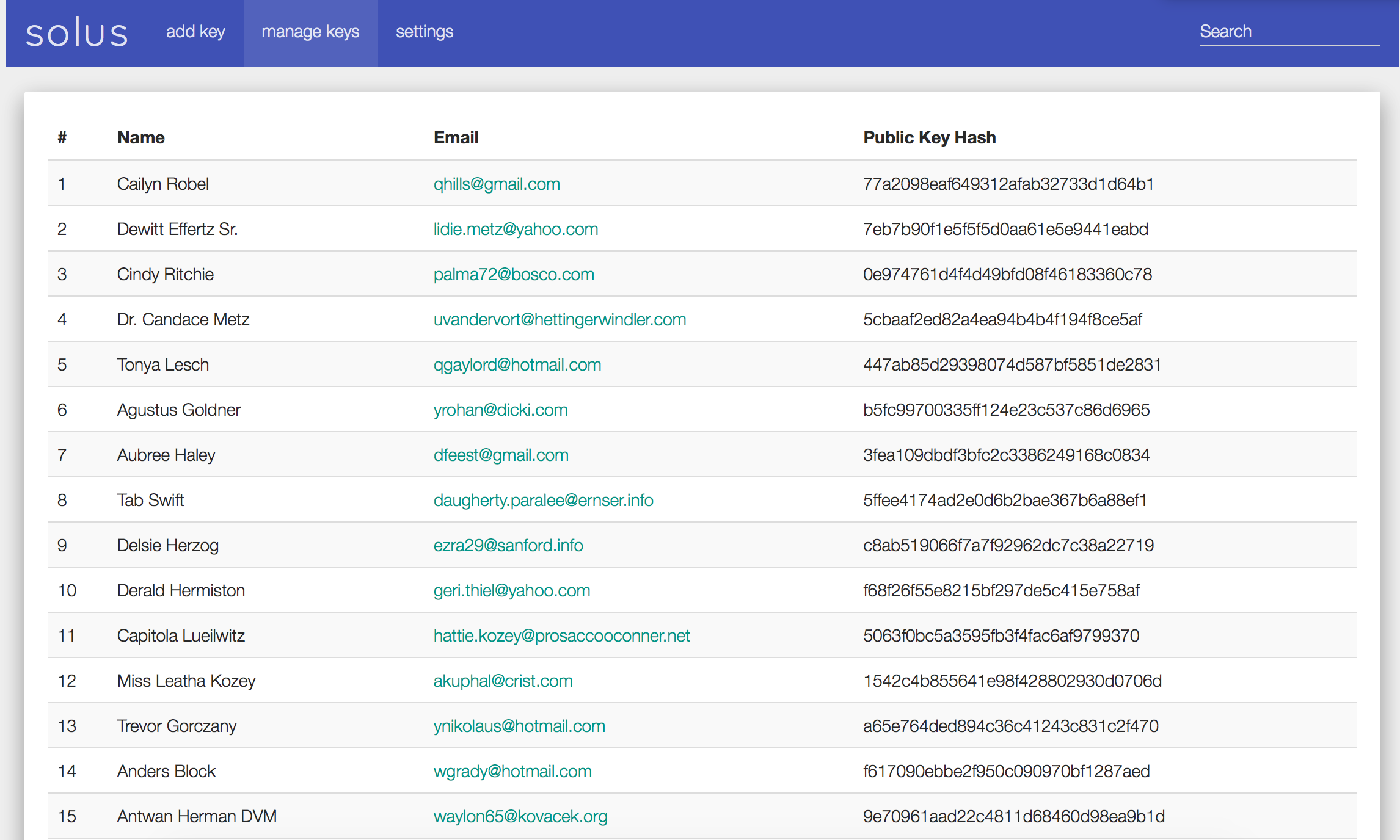Select the manage keys tab

click(310, 32)
